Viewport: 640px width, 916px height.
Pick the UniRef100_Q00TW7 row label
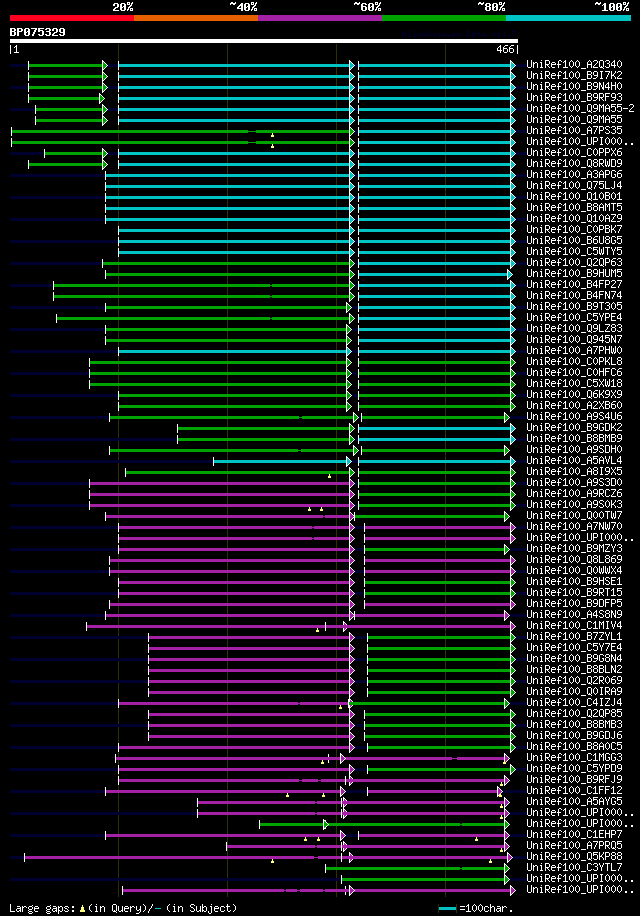[x=574, y=516]
